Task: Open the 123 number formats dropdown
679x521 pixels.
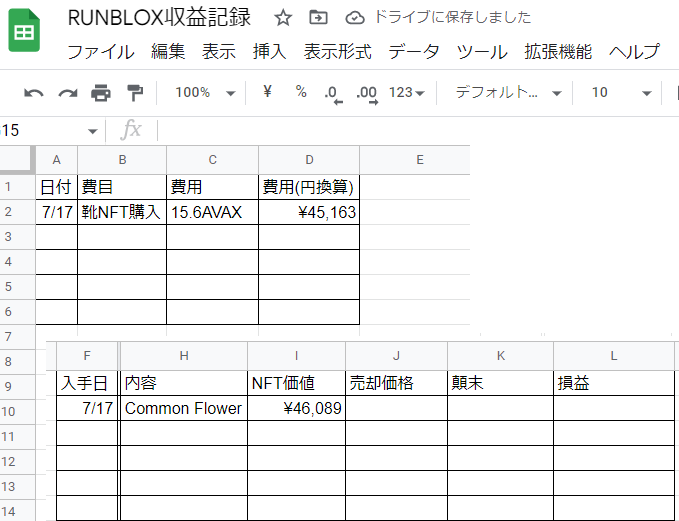Action: pos(407,92)
